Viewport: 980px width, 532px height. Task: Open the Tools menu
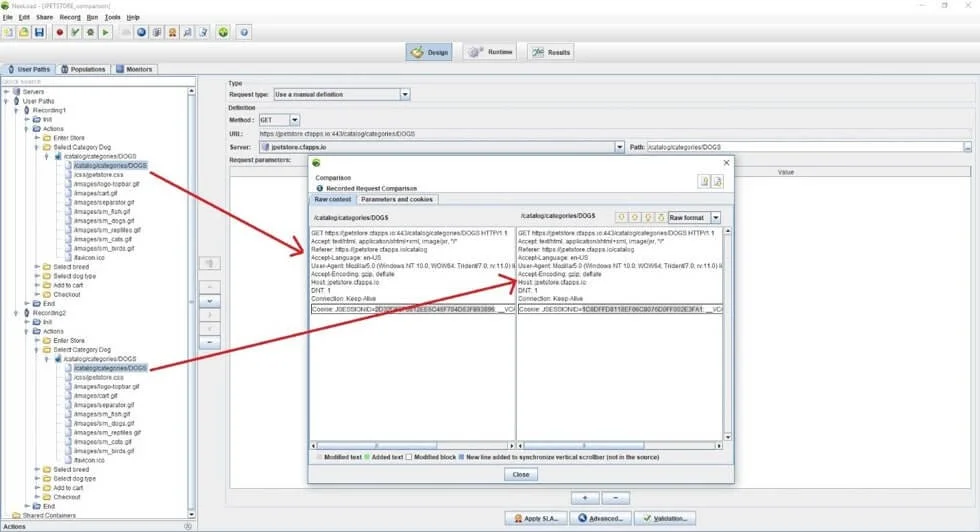click(x=112, y=18)
